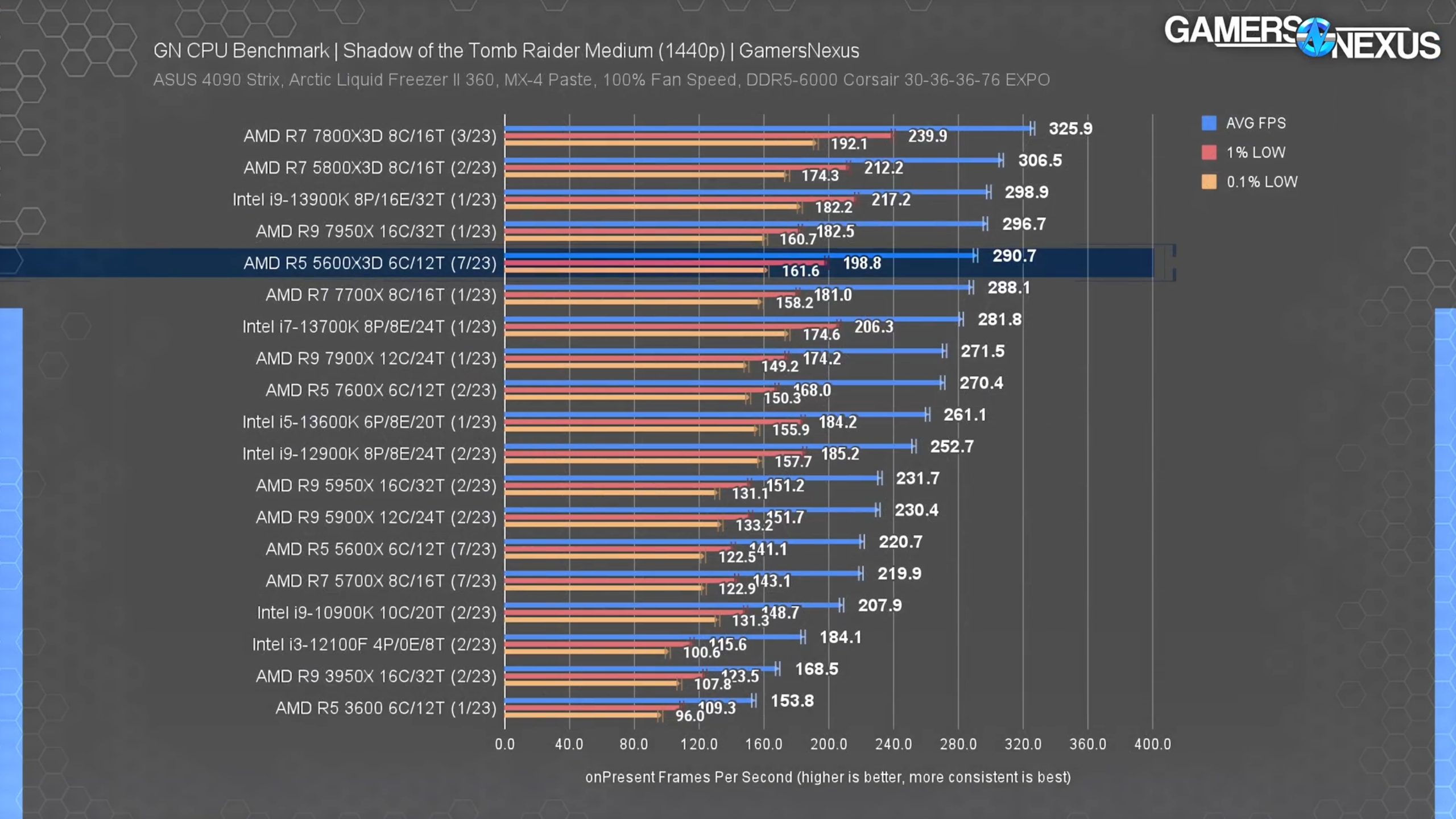1456x819 pixels.
Task: Click the AVG FPS blue legend swatch
Action: (1209, 123)
